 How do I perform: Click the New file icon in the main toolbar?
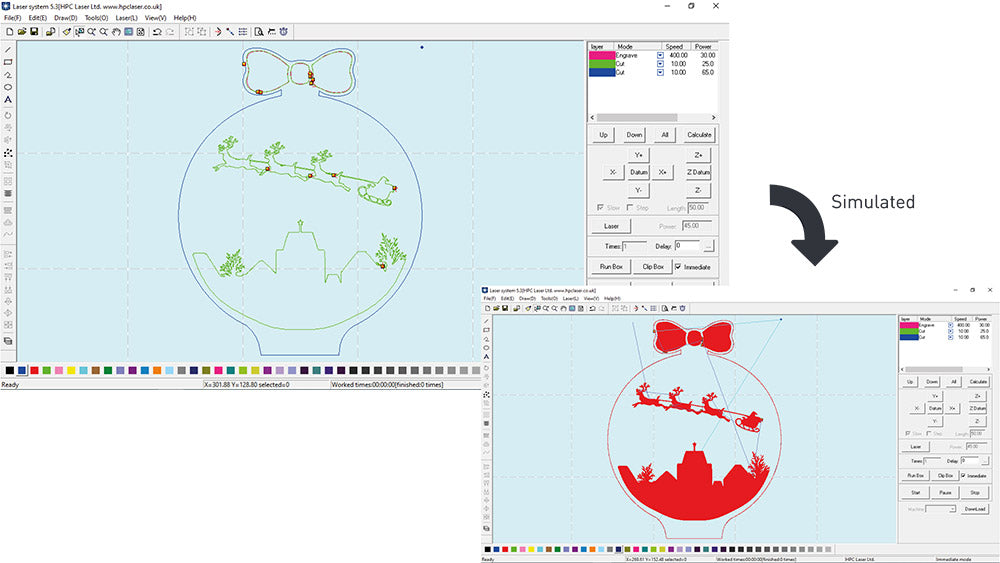point(8,32)
